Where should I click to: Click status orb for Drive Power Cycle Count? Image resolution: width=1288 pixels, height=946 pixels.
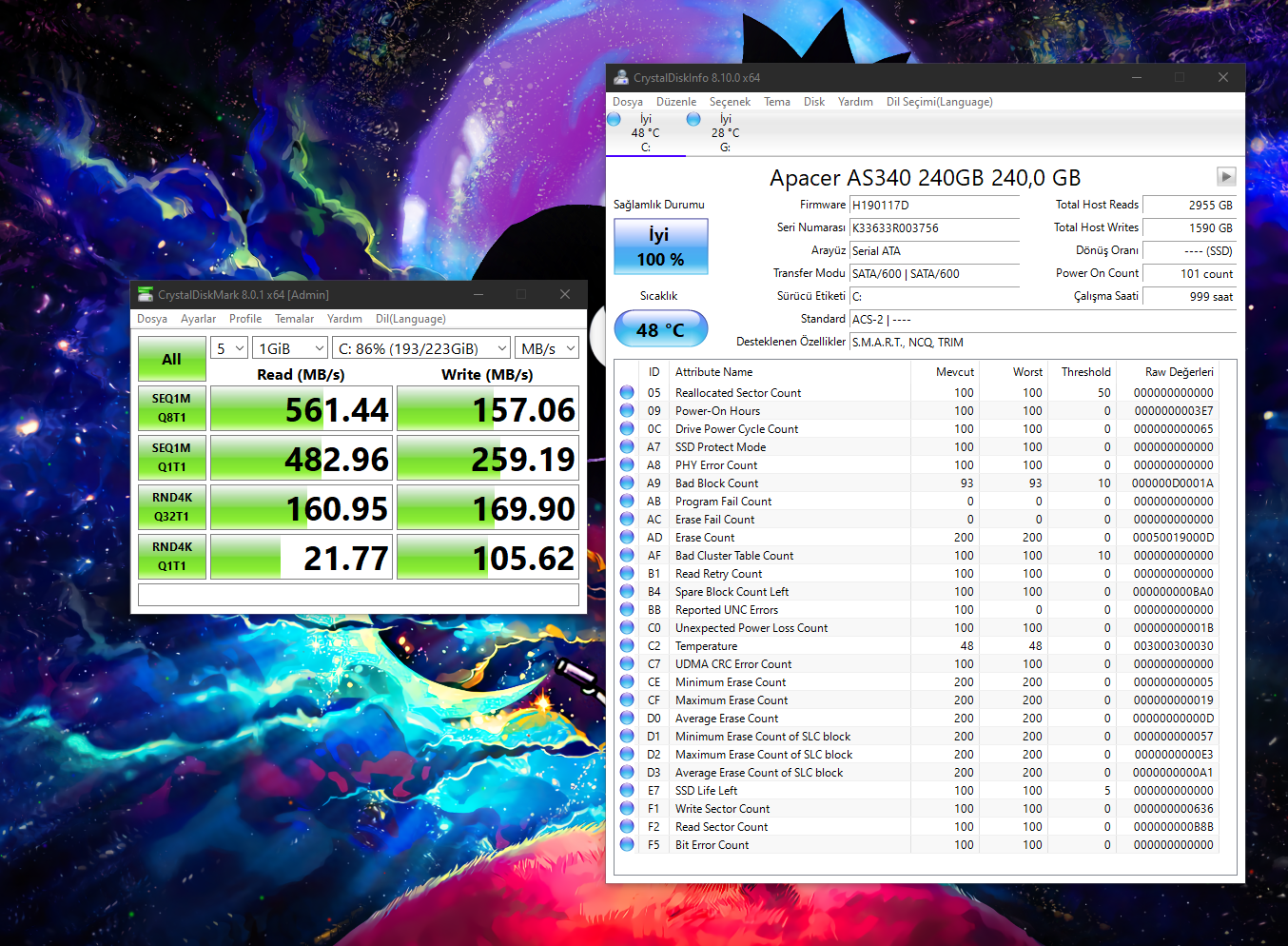pos(627,428)
